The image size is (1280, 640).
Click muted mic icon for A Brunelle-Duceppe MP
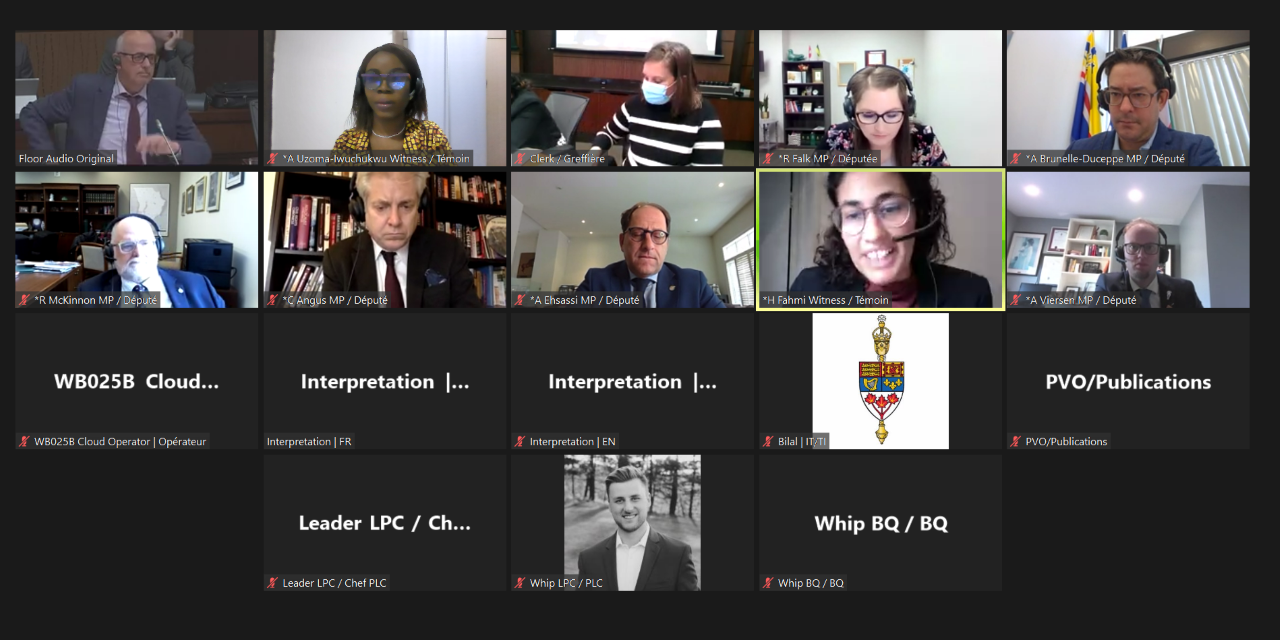[x=1016, y=159]
